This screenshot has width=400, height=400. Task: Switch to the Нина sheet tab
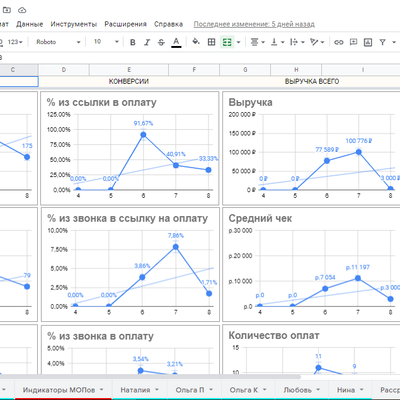click(x=346, y=390)
